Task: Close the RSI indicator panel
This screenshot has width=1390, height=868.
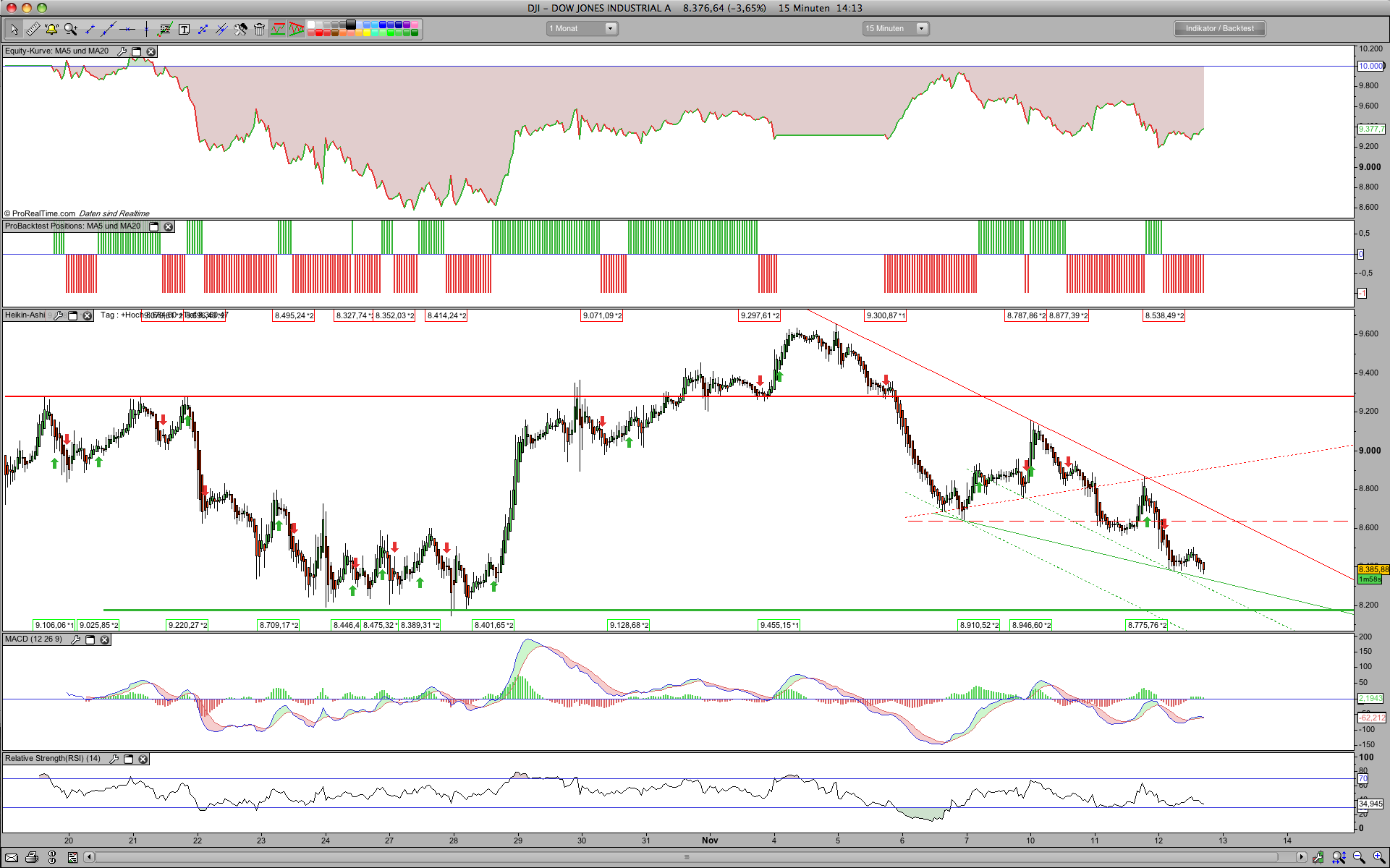Action: pyautogui.click(x=143, y=759)
